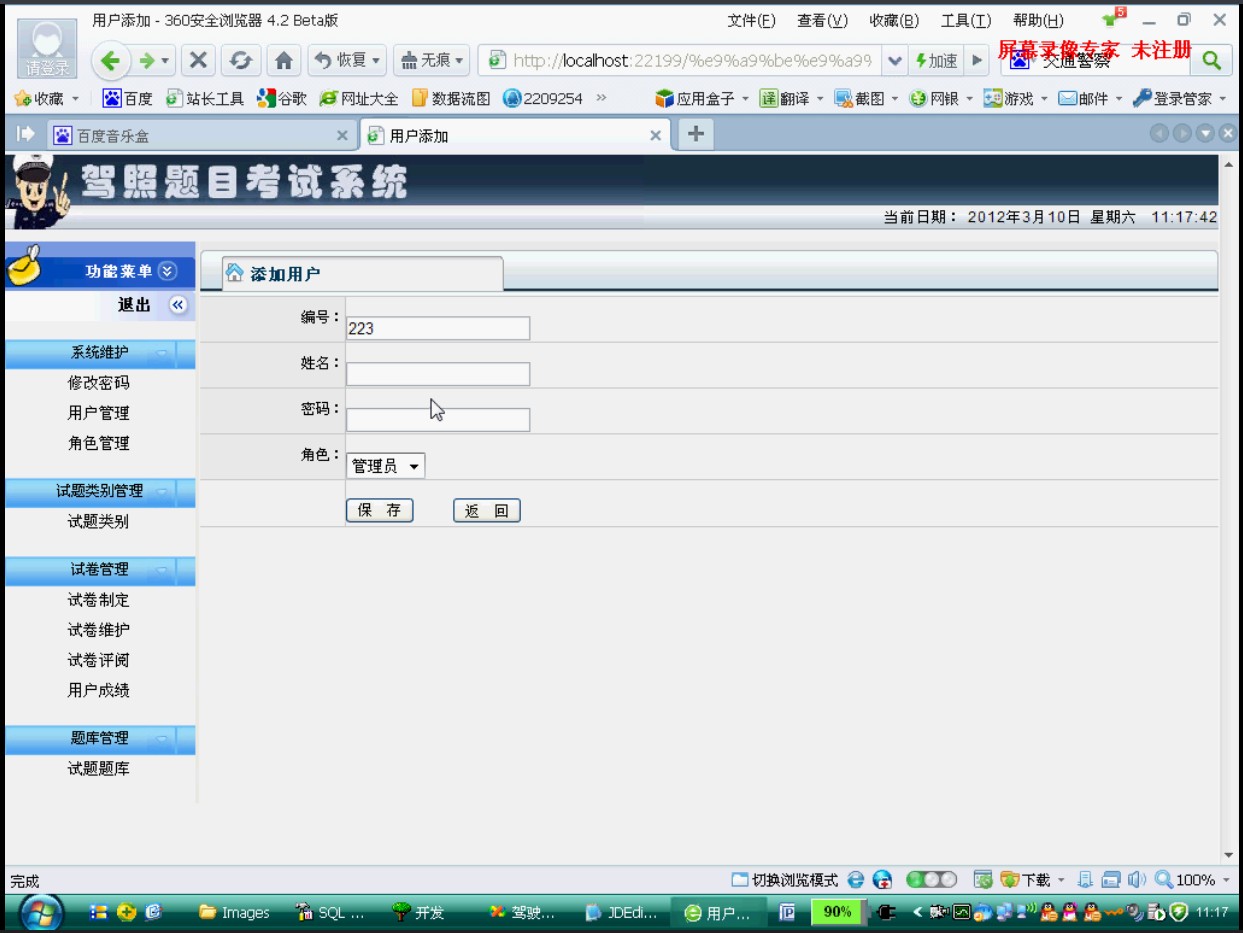This screenshot has width=1243, height=933.
Task: Click the 返回 back button
Action: point(487,511)
